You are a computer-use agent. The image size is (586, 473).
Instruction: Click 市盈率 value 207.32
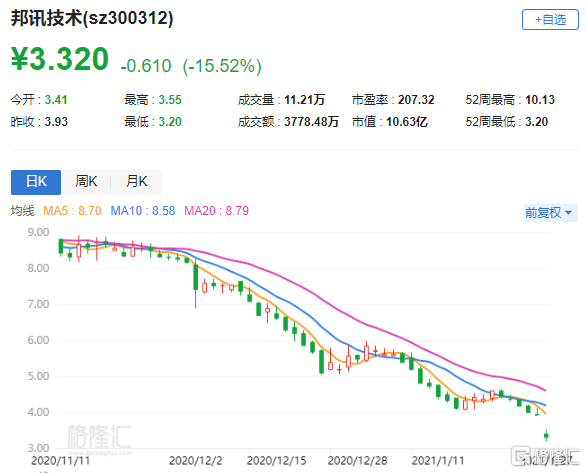(416, 100)
